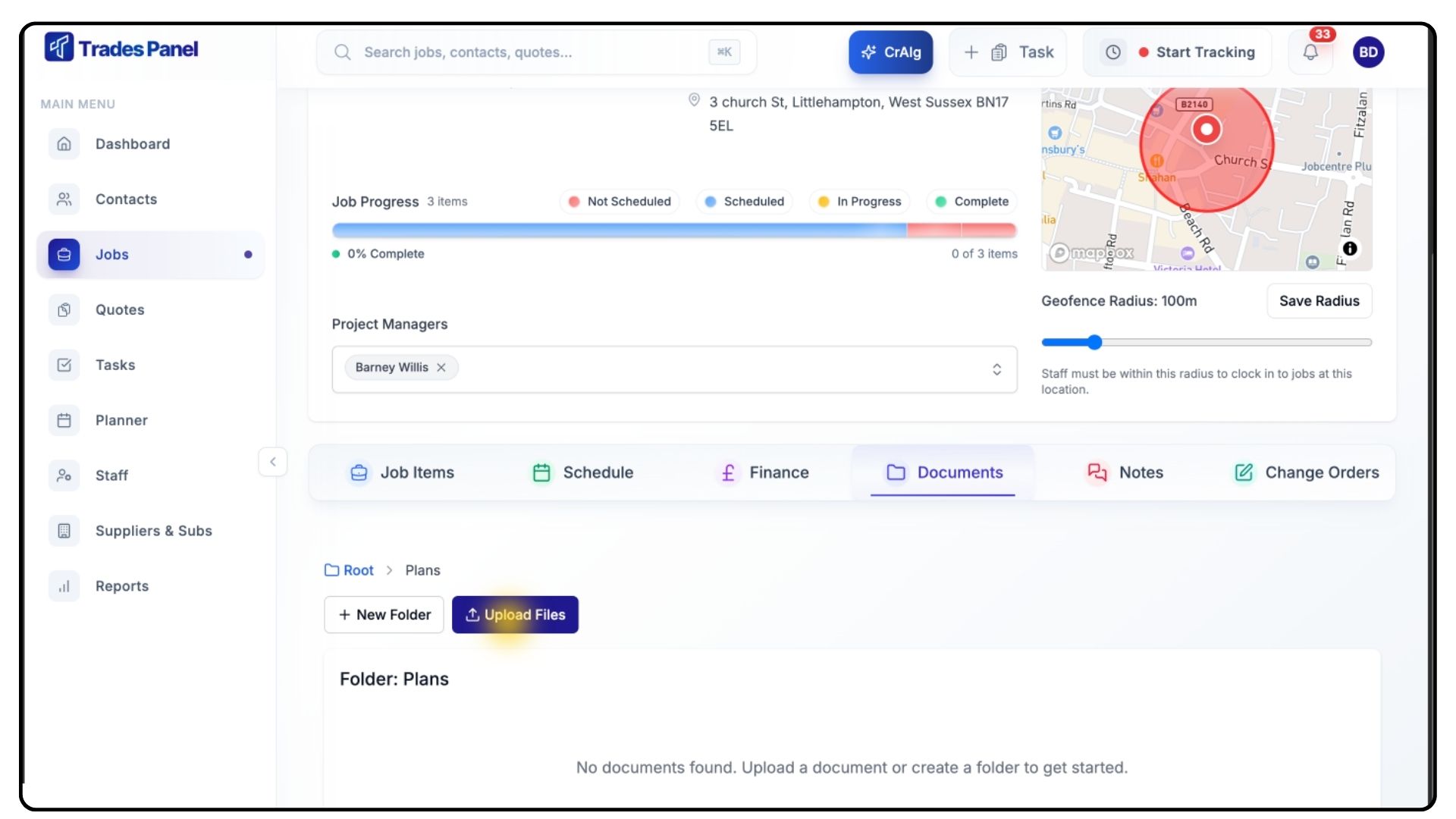The image size is (1456, 819).
Task: Click the Dashboard home icon
Action: (64, 144)
